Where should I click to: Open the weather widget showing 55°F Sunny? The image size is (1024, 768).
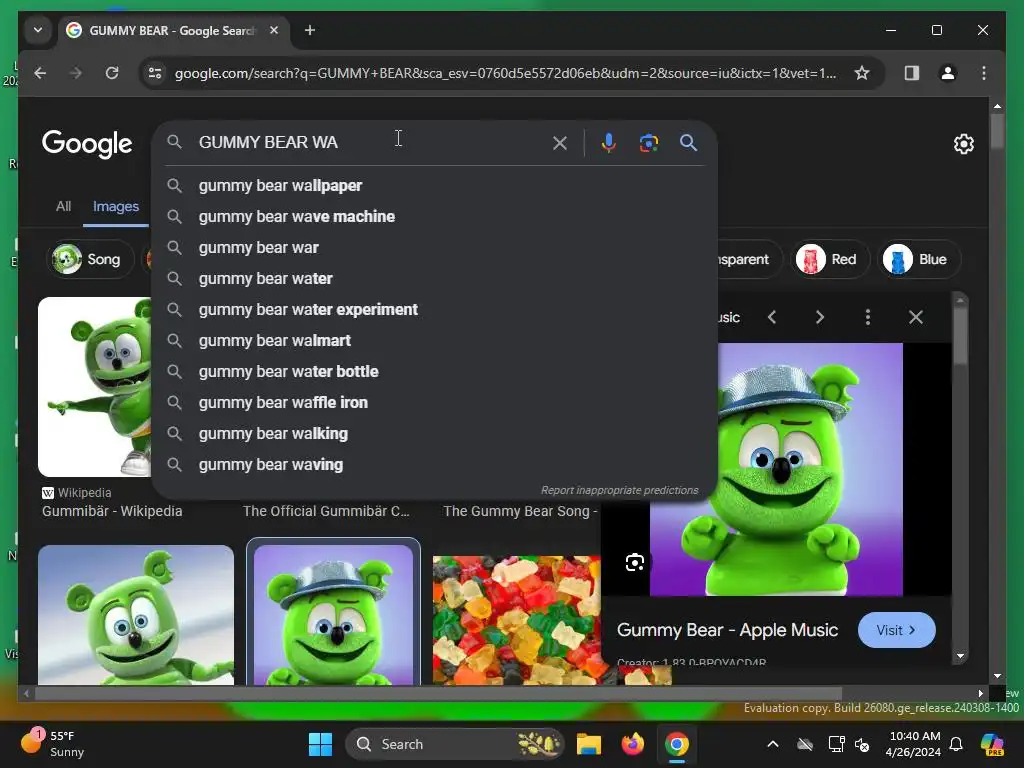point(53,743)
